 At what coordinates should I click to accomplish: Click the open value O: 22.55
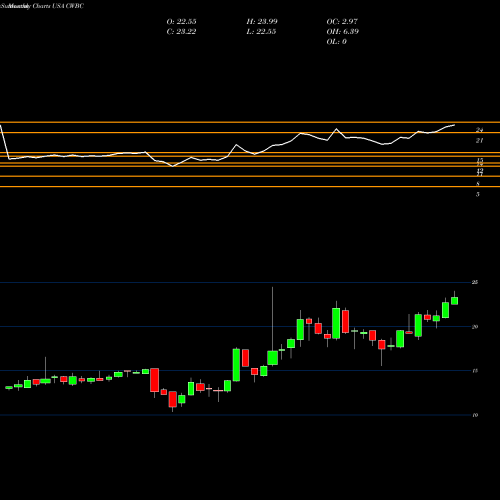point(181,22)
